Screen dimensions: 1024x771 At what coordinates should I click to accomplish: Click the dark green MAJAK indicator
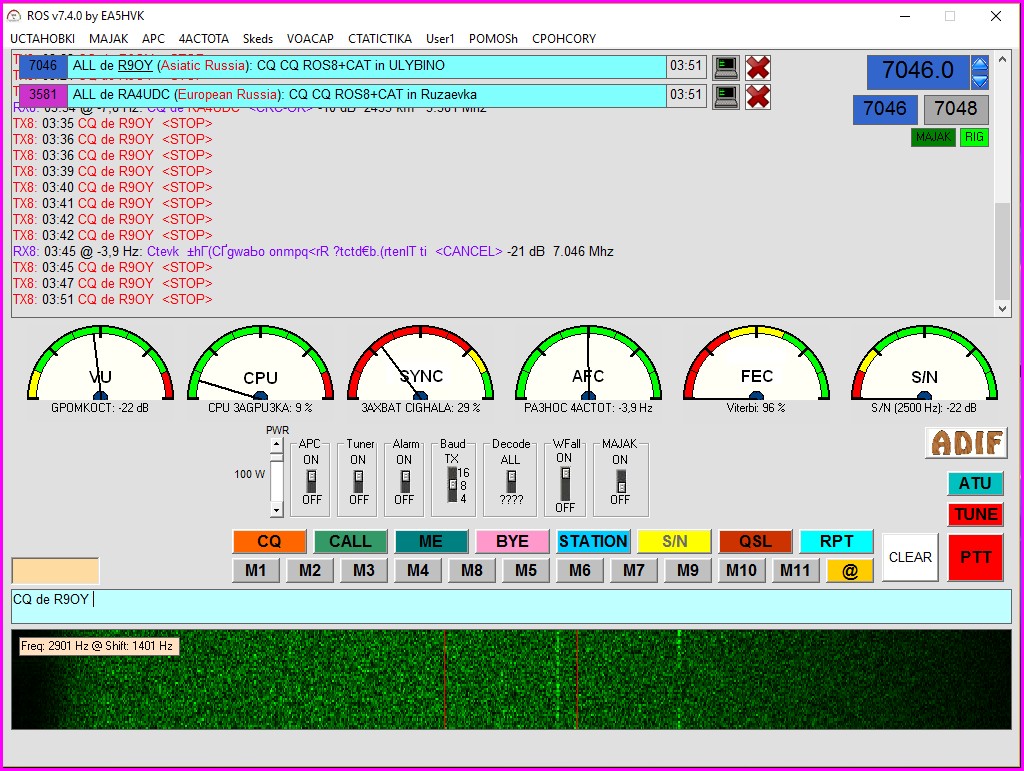click(932, 137)
